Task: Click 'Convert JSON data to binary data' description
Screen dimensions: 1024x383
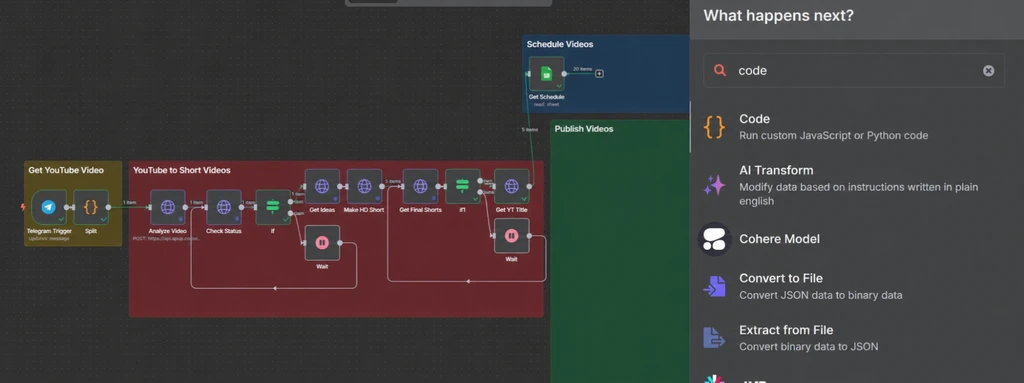Action: pyautogui.click(x=821, y=295)
